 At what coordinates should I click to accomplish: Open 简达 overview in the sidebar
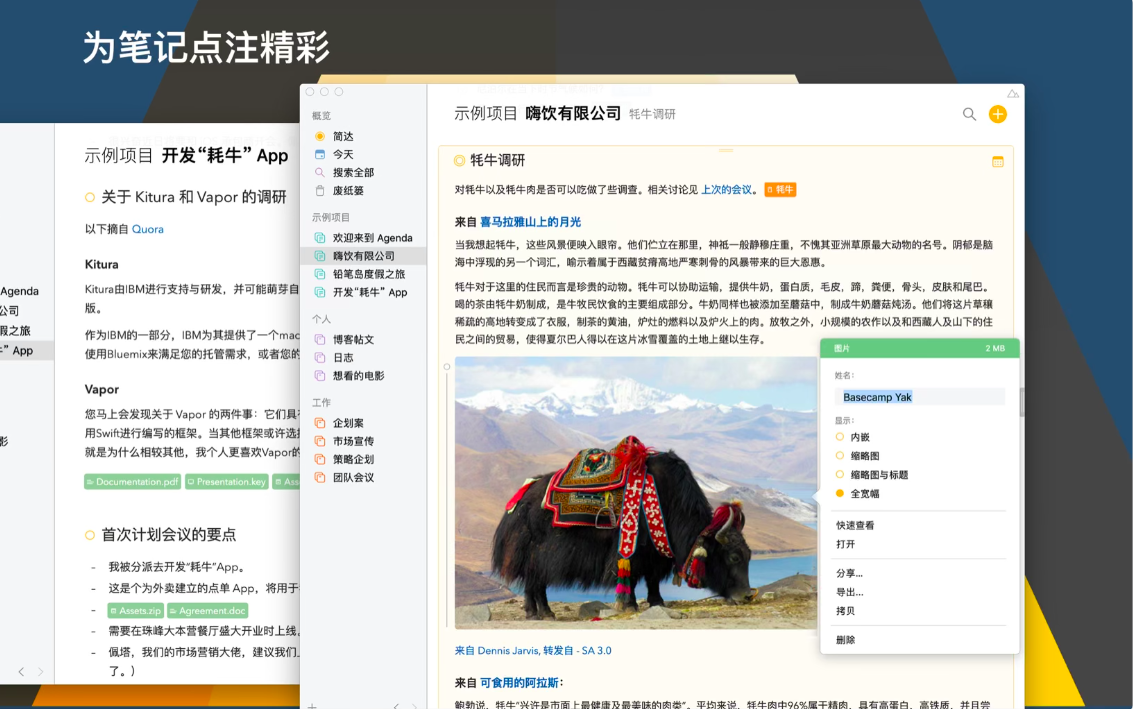point(343,136)
